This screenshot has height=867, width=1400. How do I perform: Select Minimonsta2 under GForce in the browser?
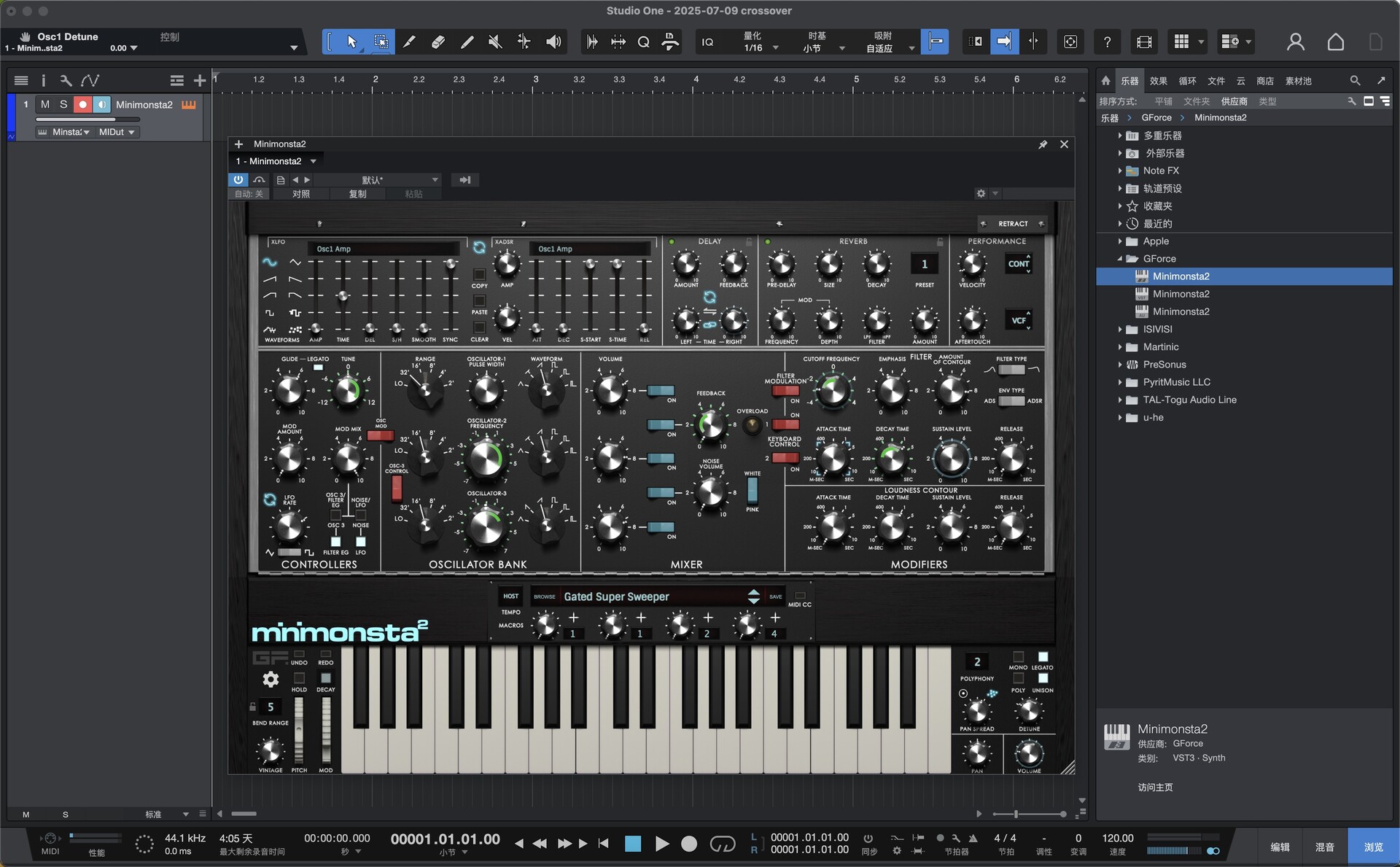coord(1181,276)
